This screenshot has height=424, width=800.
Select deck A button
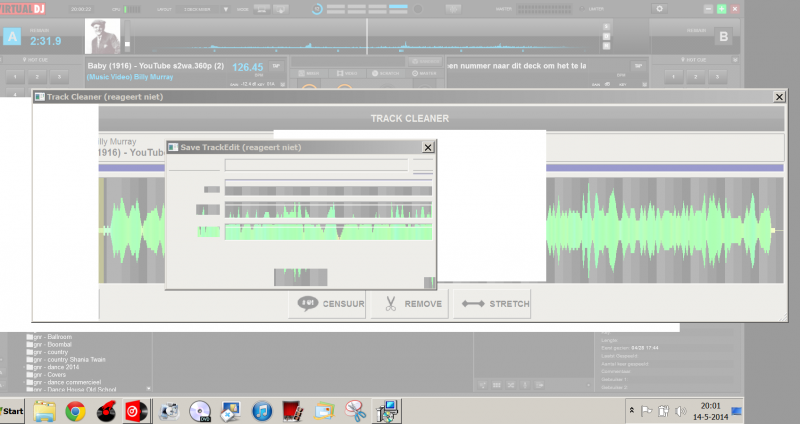[x=12, y=37]
